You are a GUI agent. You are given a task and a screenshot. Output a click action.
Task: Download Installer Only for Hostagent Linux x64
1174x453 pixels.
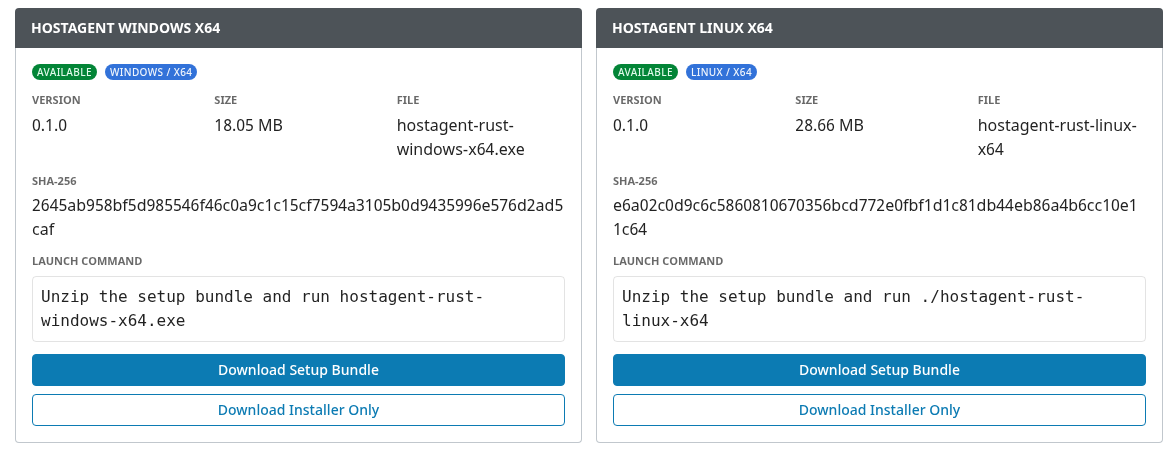[x=879, y=410]
